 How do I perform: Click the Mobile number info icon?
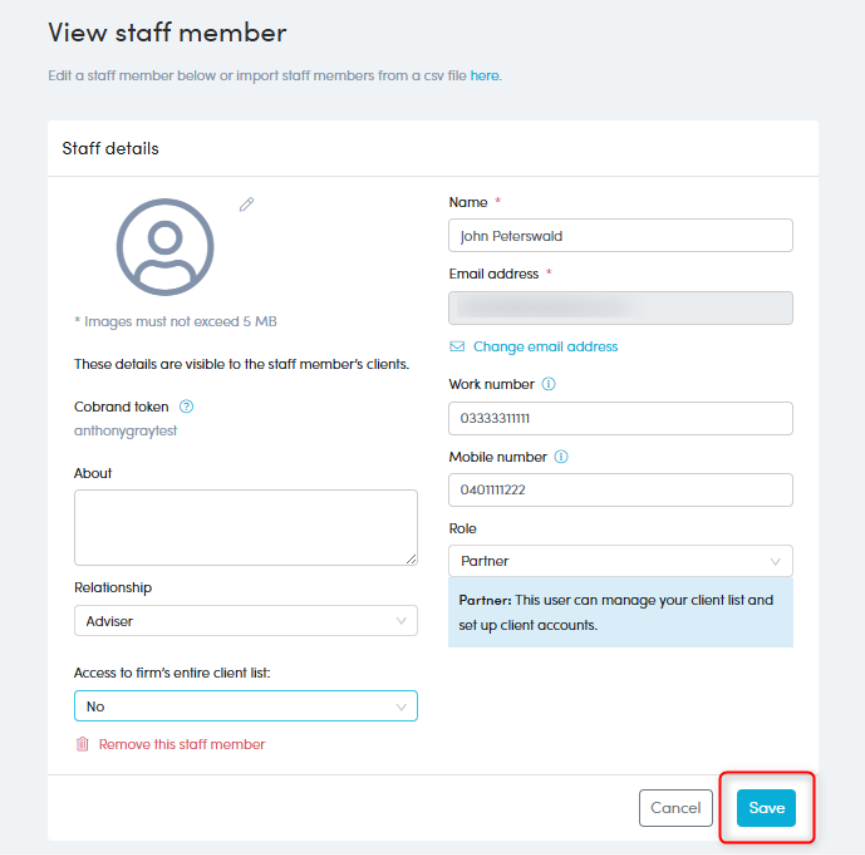pos(561,457)
